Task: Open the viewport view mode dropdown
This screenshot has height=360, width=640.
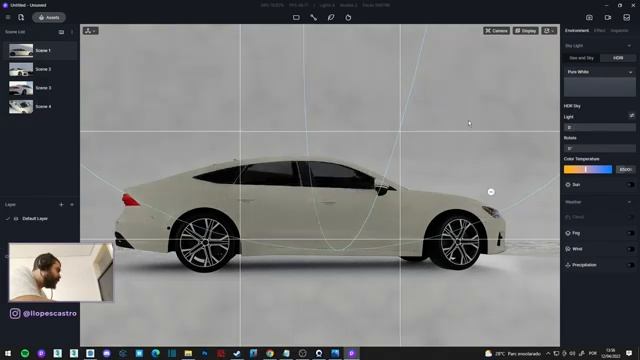Action: (90, 31)
